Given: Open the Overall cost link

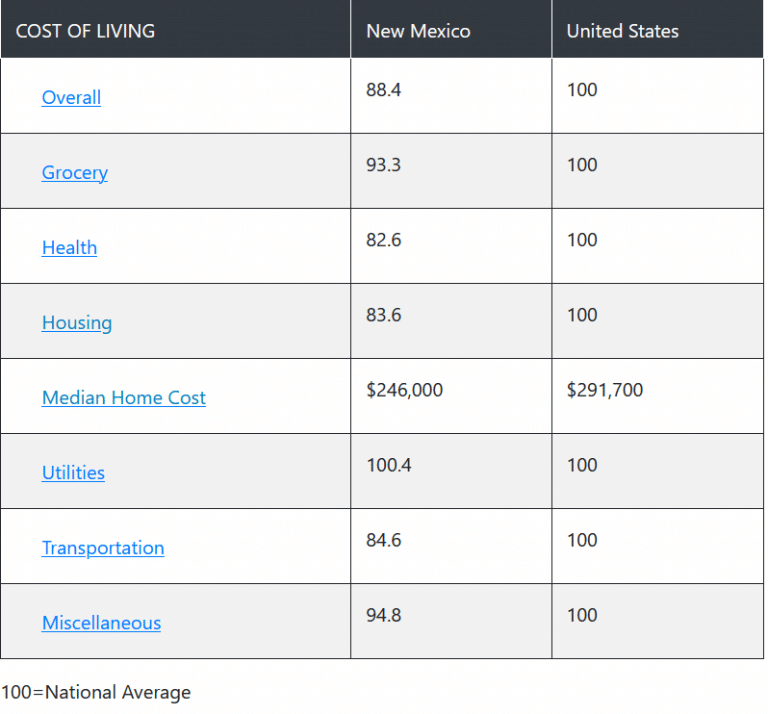Looking at the screenshot, I should [71, 97].
